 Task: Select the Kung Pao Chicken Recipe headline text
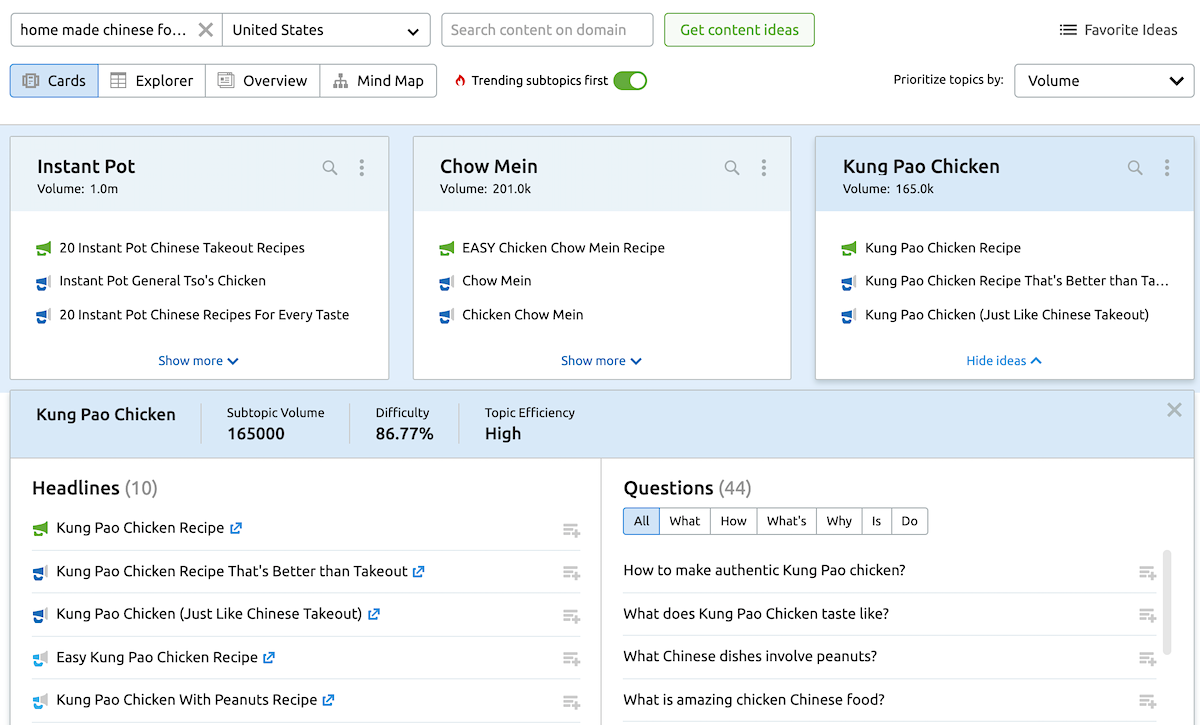pos(140,528)
